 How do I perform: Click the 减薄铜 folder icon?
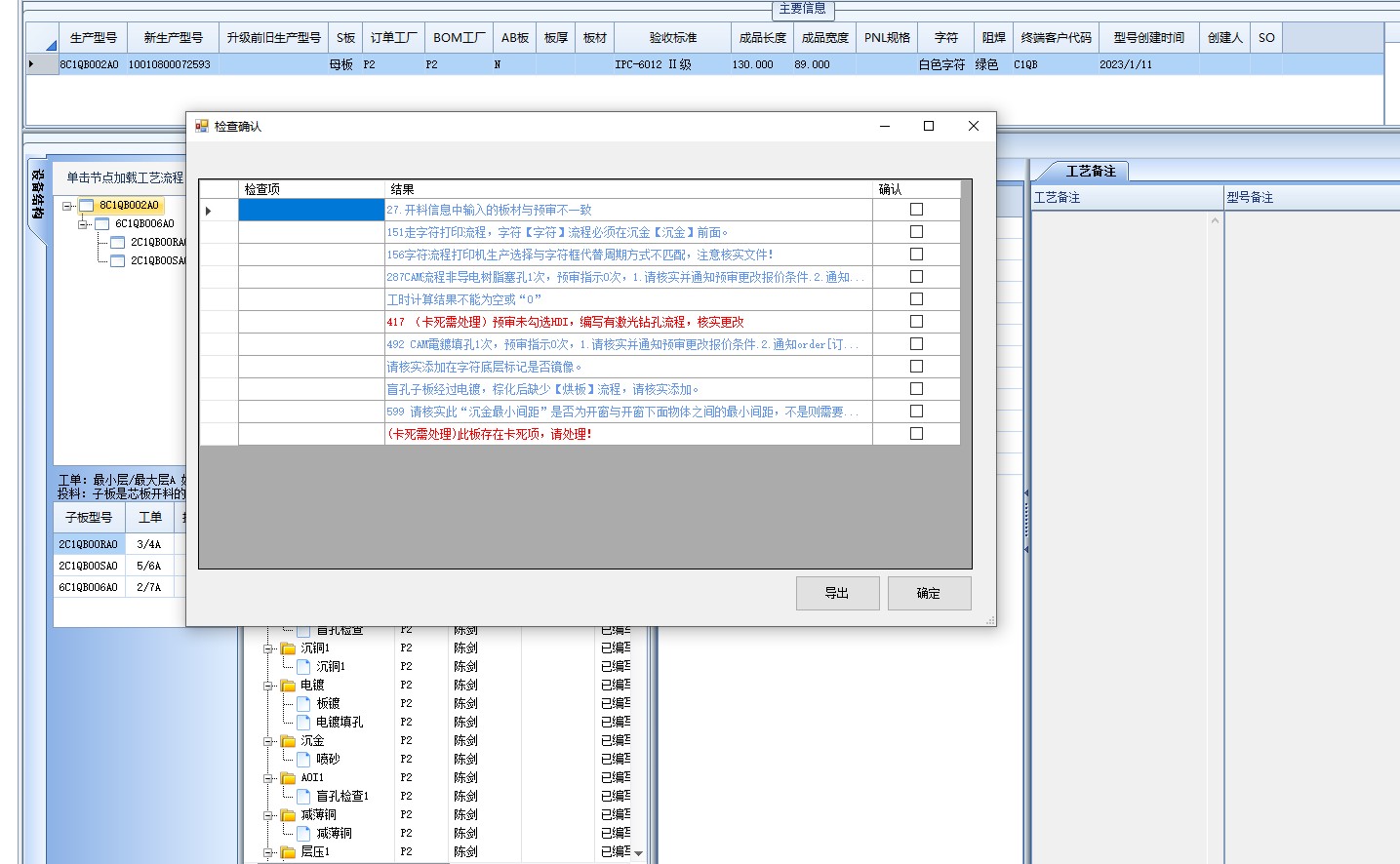click(x=289, y=815)
